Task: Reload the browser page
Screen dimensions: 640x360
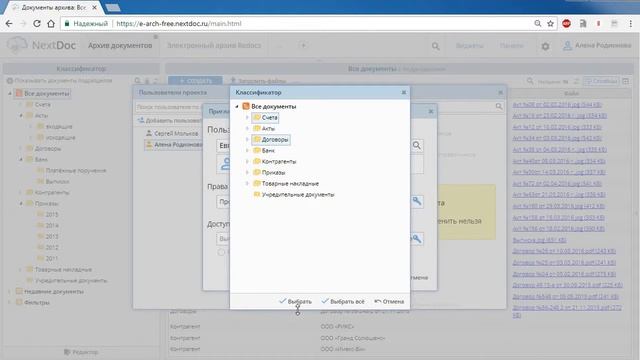Action: [x=37, y=24]
